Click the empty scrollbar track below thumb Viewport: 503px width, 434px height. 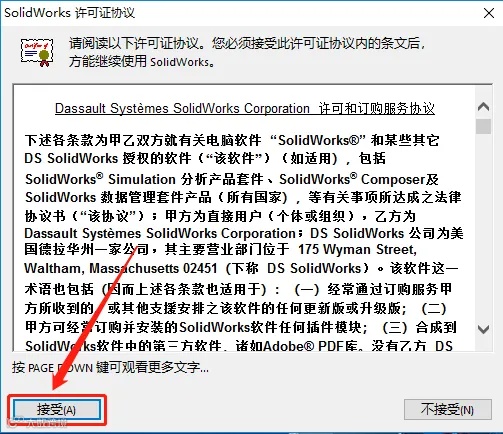(483, 227)
